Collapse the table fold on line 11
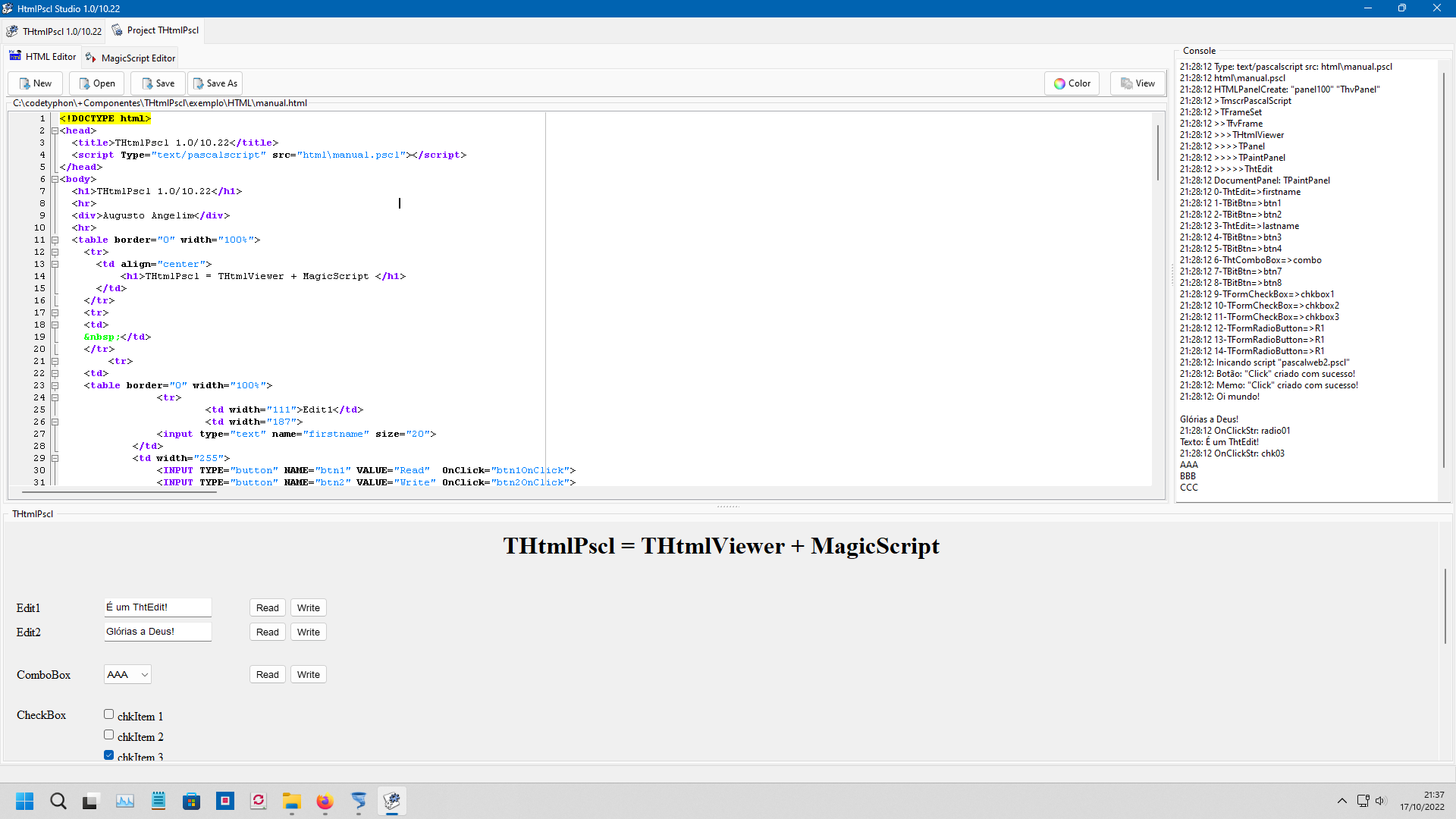 point(55,240)
